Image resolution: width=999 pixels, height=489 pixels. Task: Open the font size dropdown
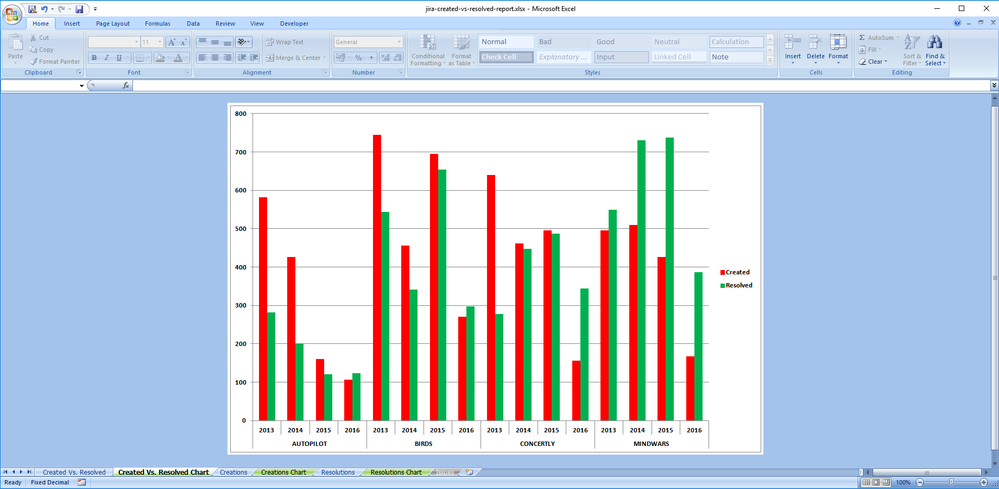(160, 42)
